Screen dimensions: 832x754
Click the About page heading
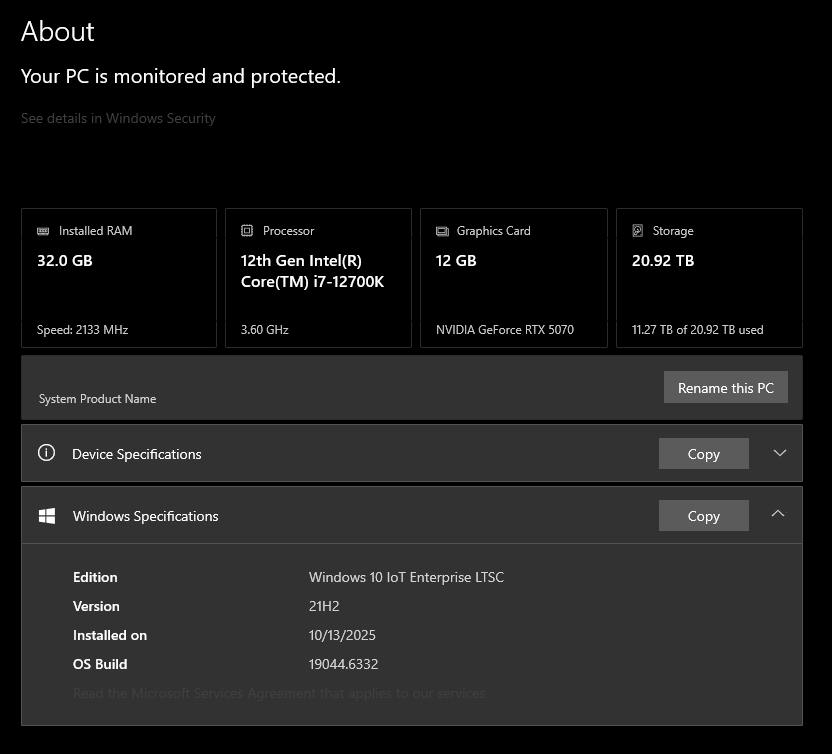tap(57, 31)
